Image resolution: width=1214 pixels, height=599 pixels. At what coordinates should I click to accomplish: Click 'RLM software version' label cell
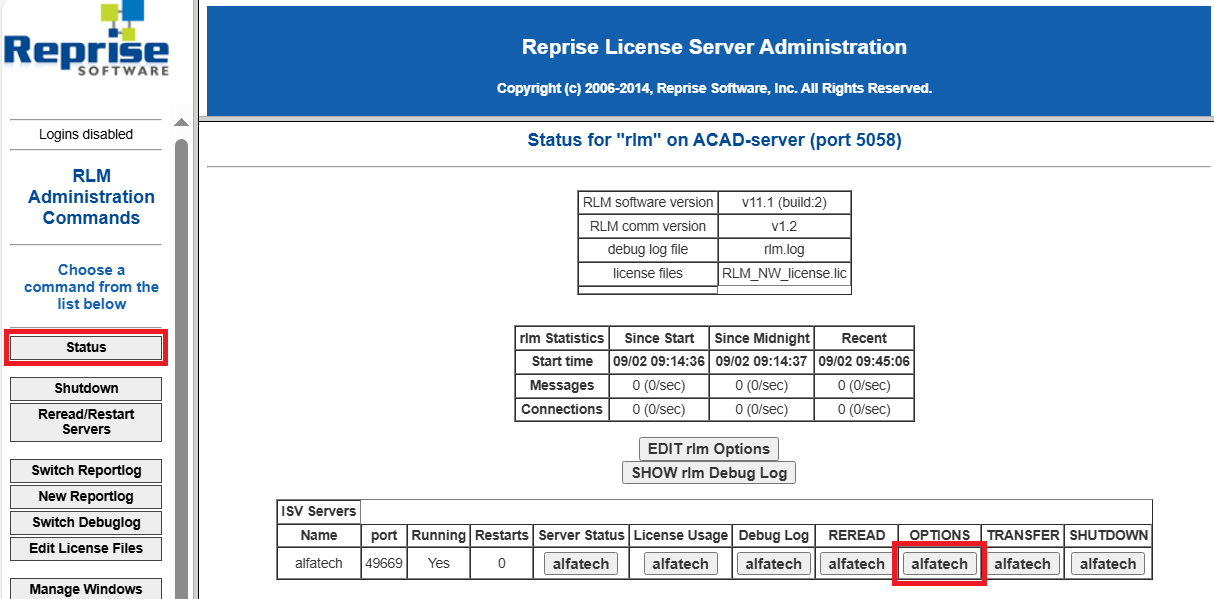[648, 202]
